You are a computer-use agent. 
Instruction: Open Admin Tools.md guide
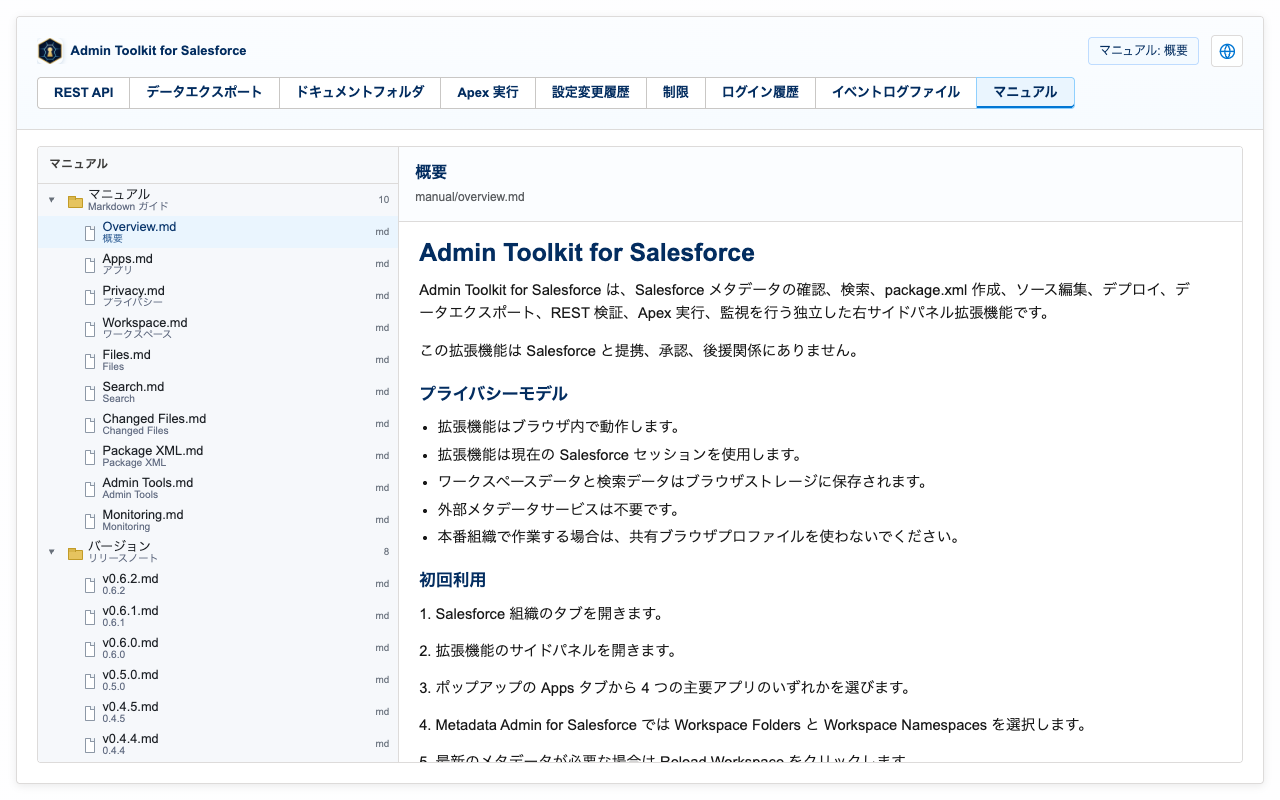[x=218, y=488]
